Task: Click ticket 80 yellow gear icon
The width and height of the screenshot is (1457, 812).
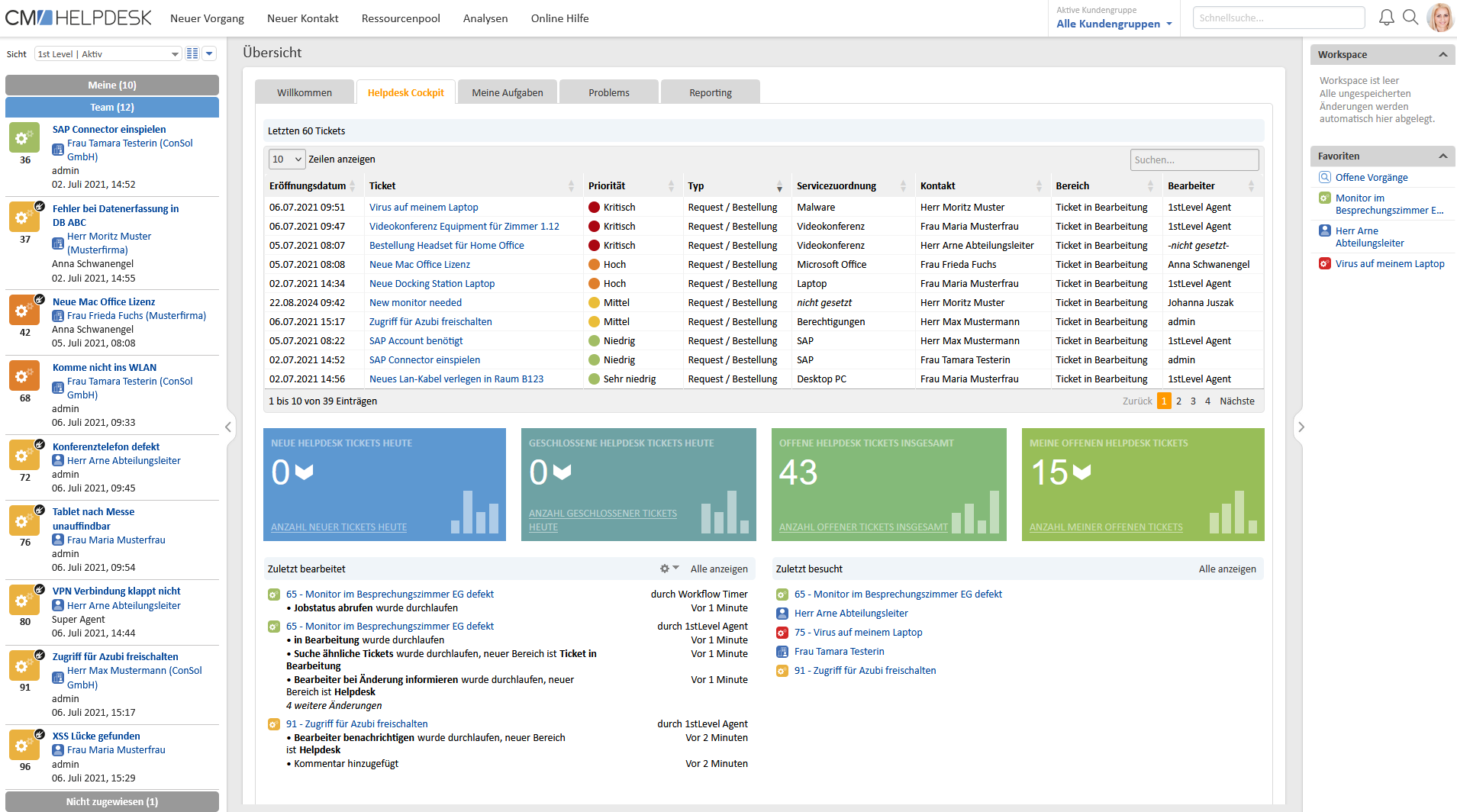Action: click(24, 600)
